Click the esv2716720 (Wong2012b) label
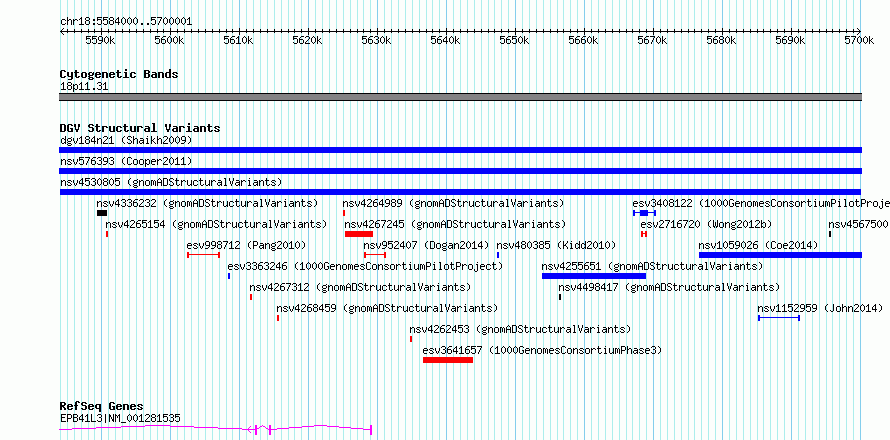Screen dimensions: 890x440 tap(706, 224)
